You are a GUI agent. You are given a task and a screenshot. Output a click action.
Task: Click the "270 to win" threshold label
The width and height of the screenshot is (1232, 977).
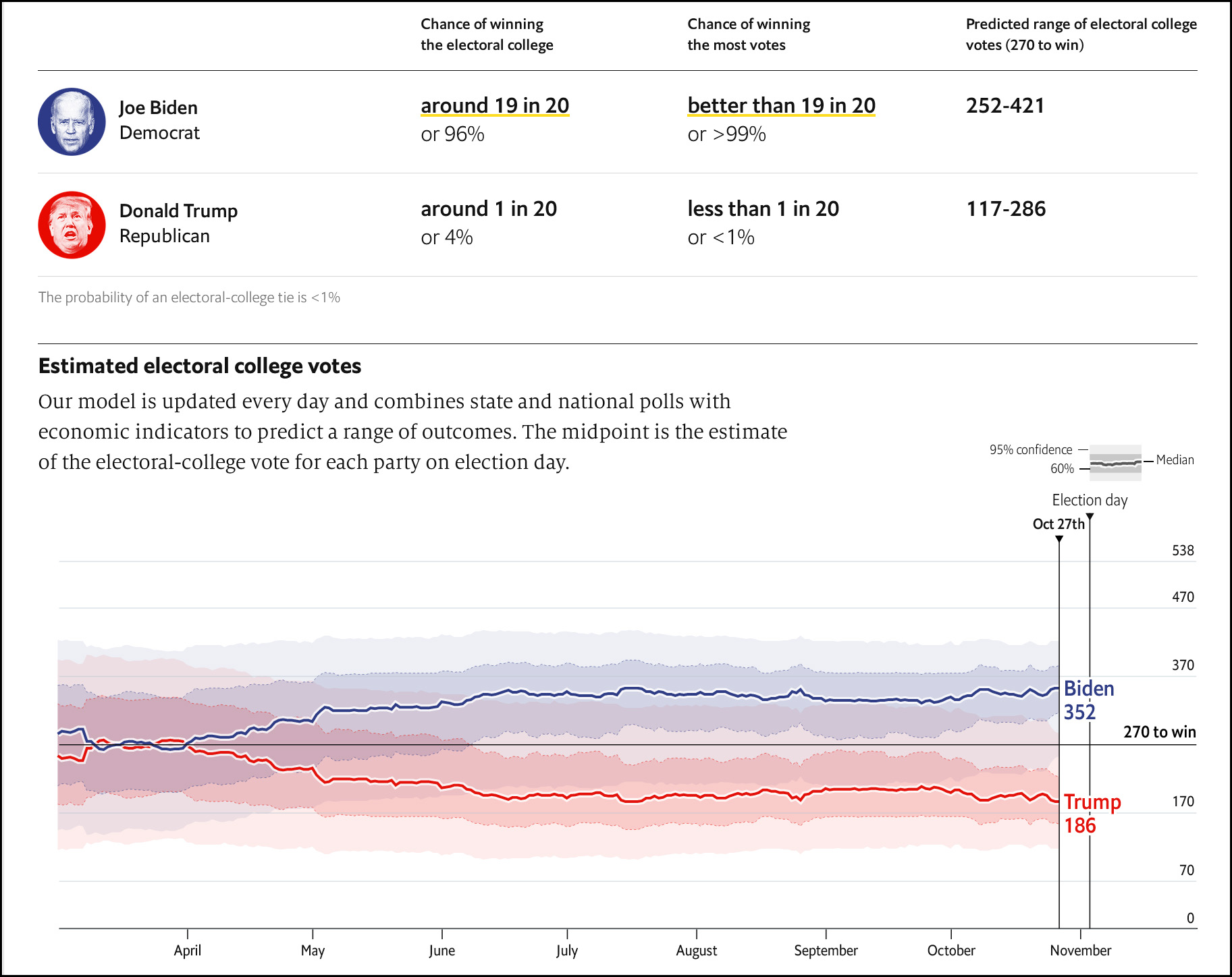point(1159,732)
